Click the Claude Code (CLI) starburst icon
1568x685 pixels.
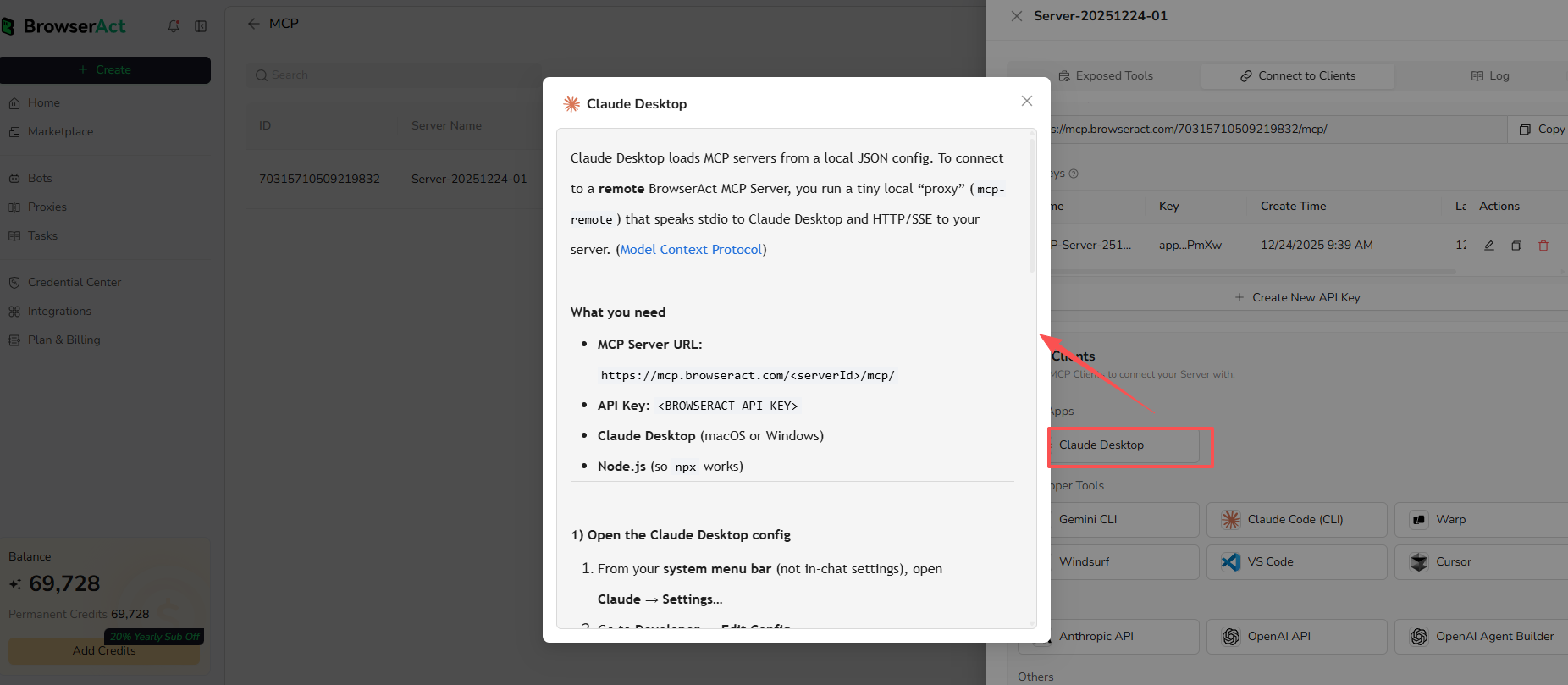(x=1231, y=520)
